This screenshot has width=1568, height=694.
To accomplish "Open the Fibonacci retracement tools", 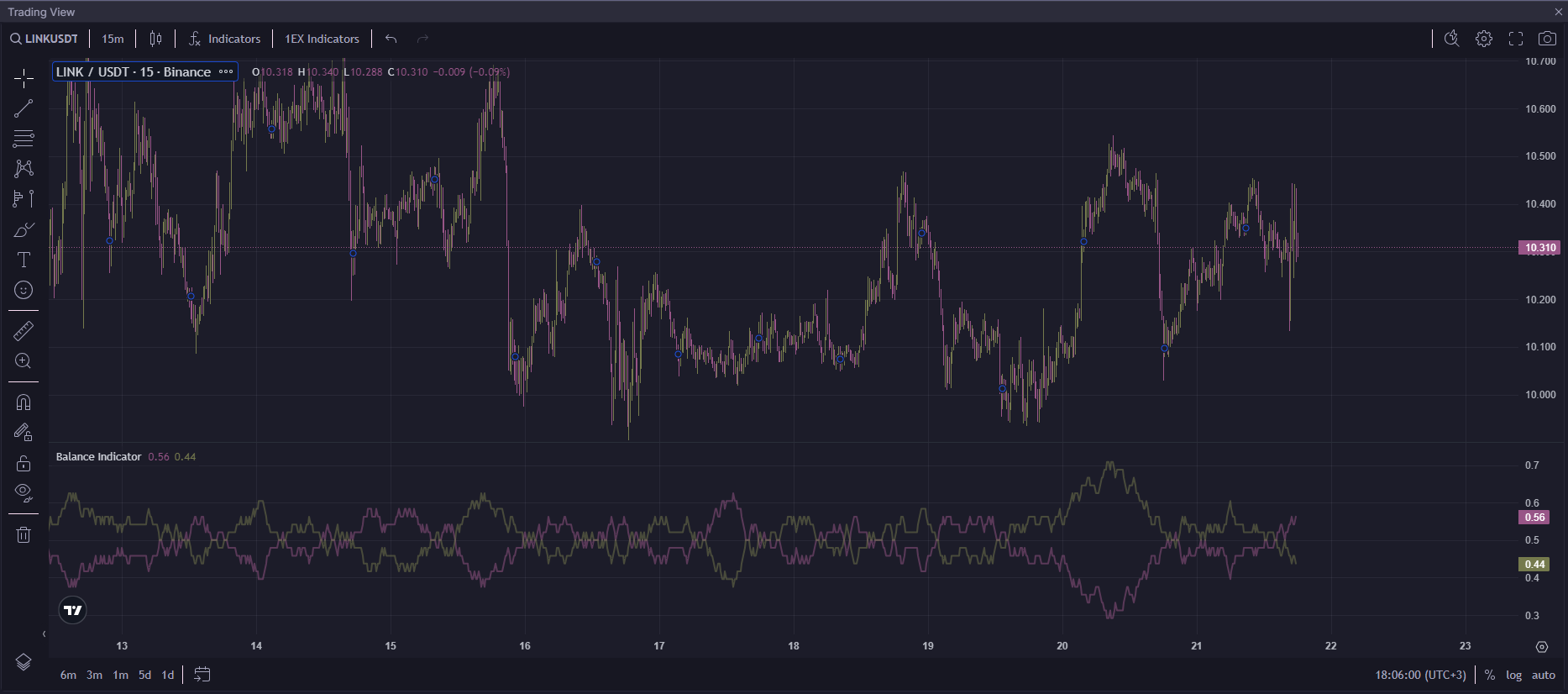I will point(24,139).
